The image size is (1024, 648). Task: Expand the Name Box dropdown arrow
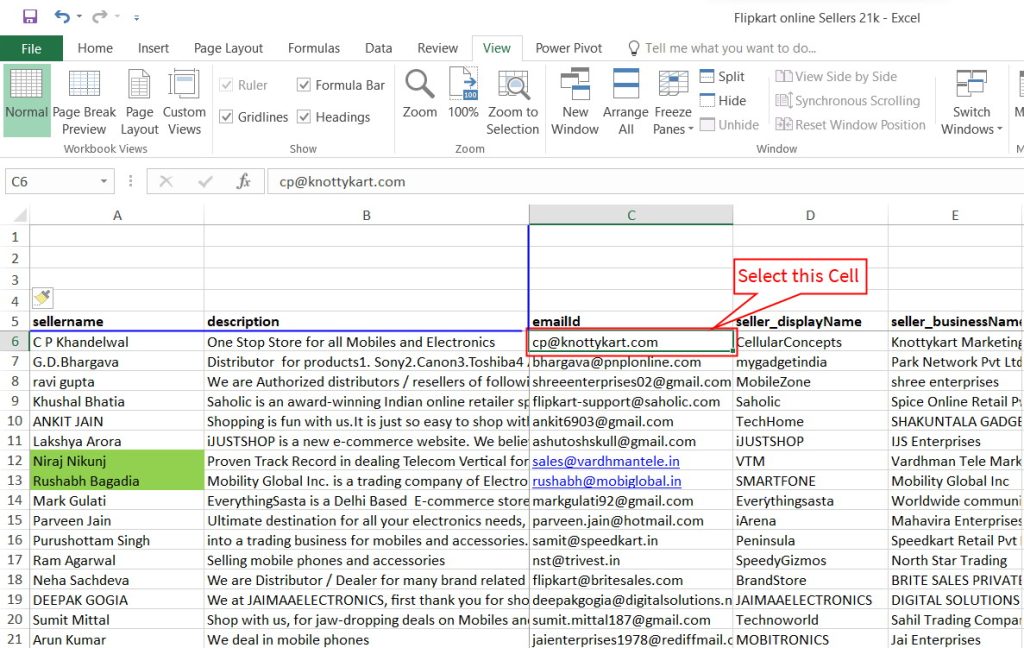click(104, 182)
